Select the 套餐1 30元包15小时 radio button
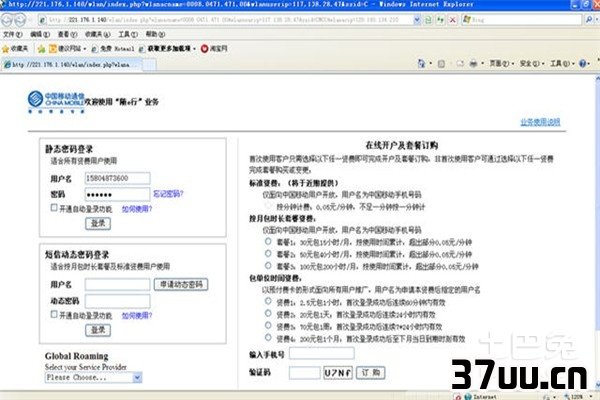 pyautogui.click(x=268, y=242)
